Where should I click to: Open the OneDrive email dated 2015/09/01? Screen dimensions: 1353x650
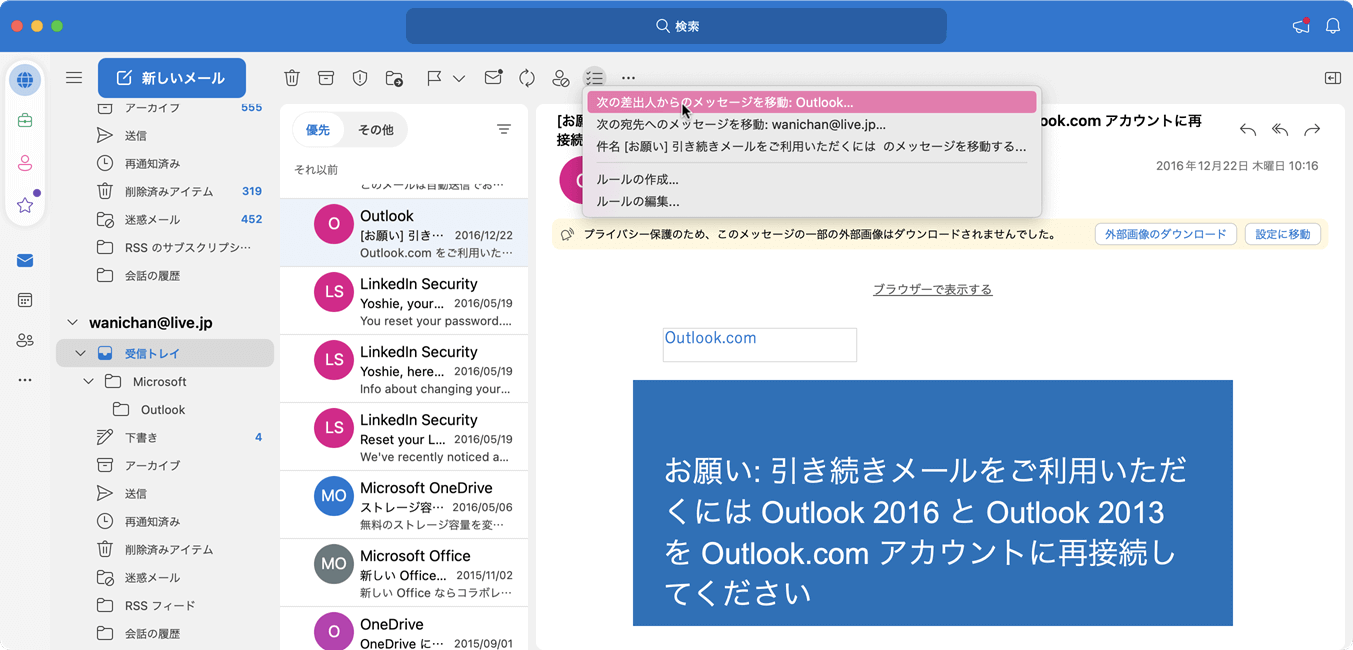pyautogui.click(x=404, y=629)
